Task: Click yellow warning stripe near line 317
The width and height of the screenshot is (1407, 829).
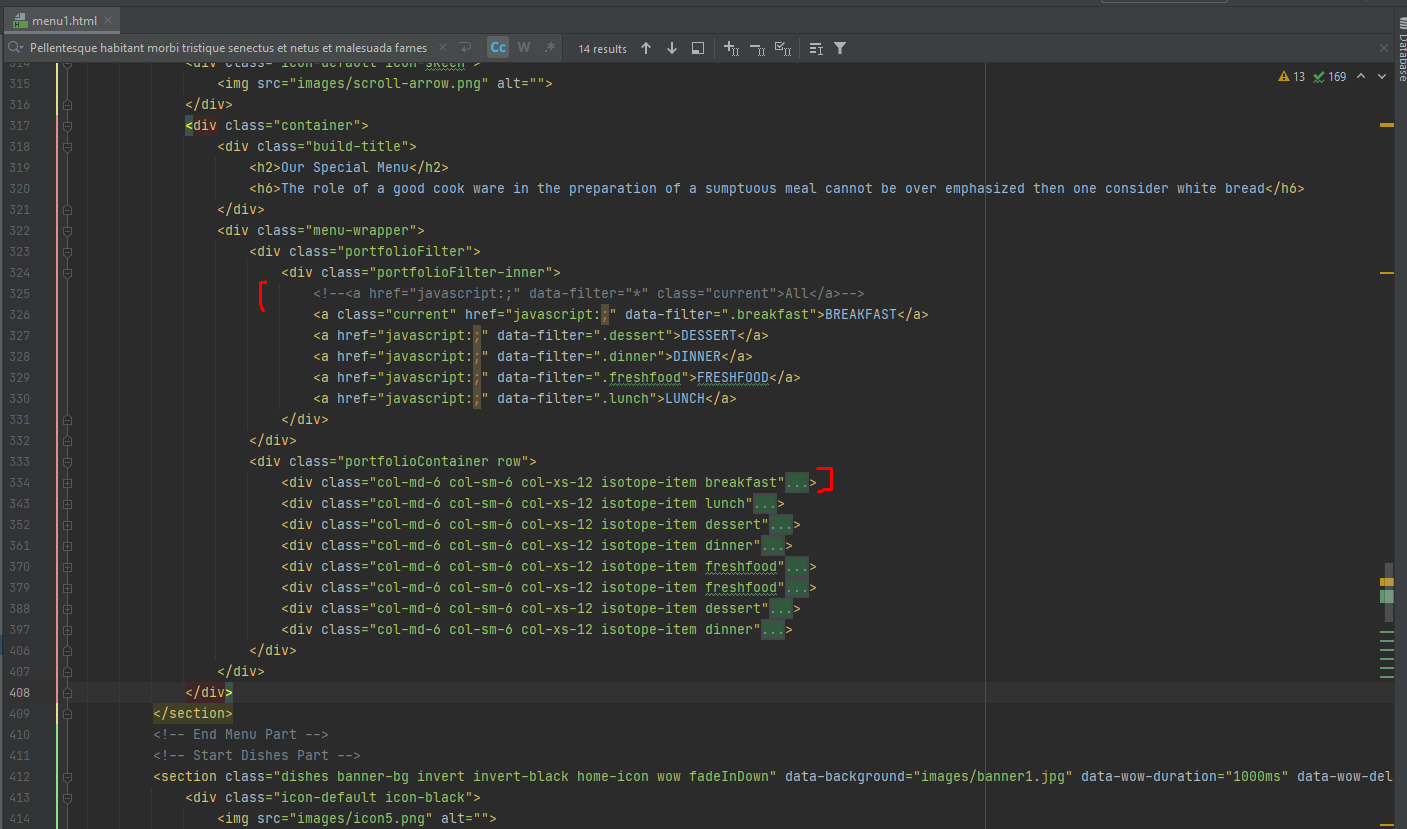Action: pyautogui.click(x=1386, y=126)
